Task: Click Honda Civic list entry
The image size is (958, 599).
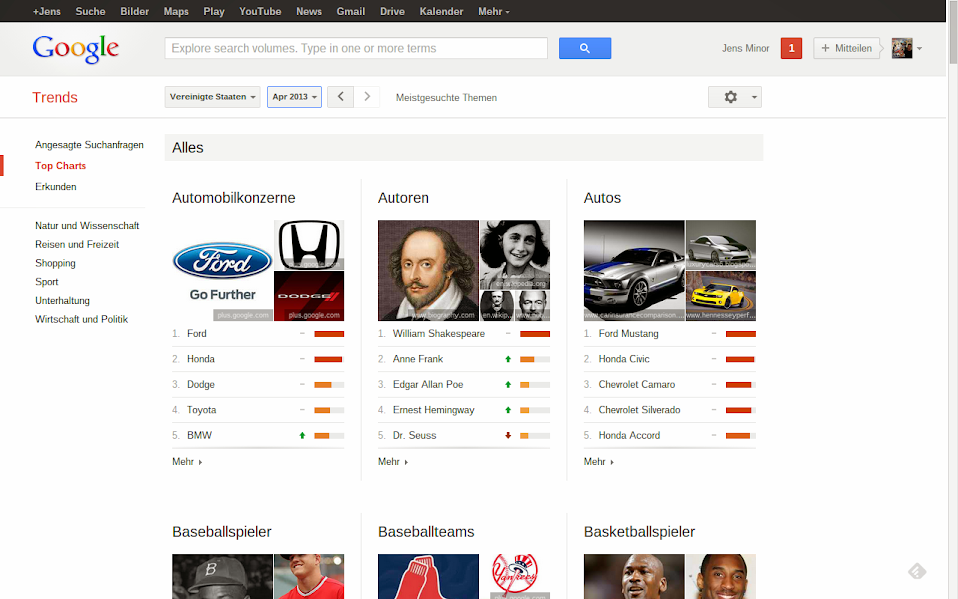Action: 624,359
